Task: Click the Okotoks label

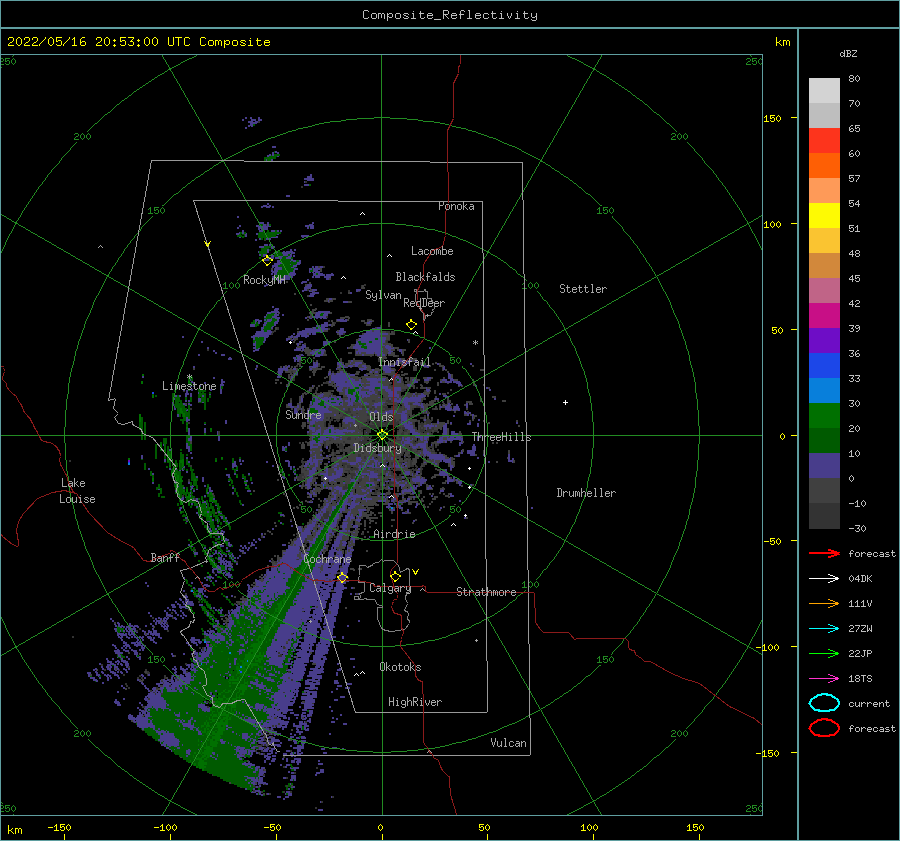Action: coord(400,667)
